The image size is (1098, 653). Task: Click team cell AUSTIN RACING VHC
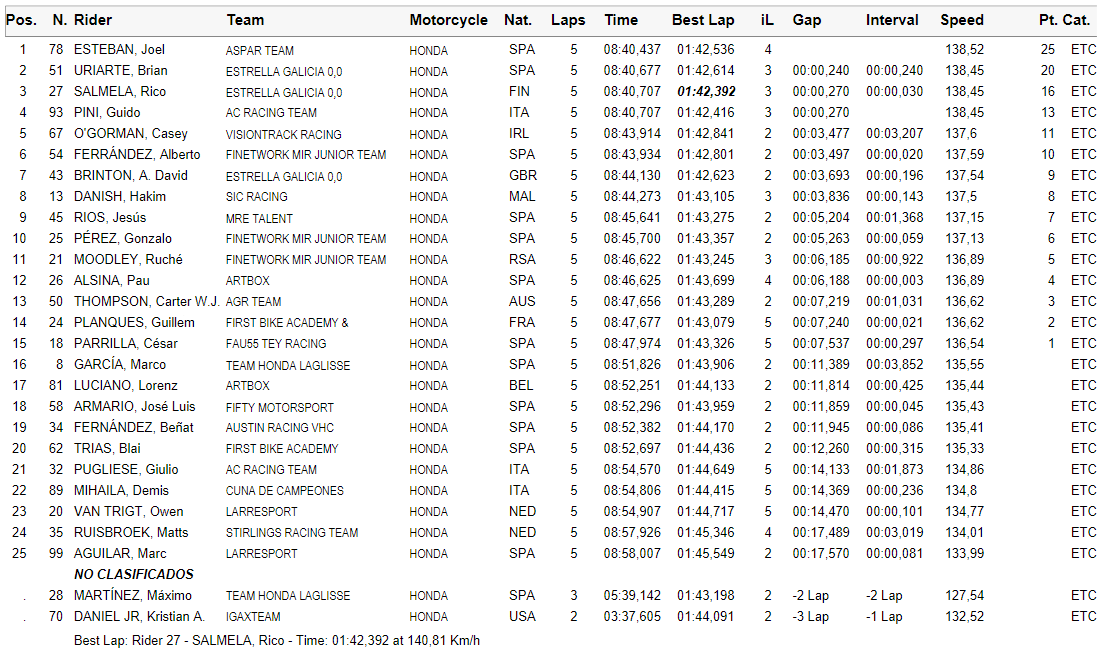tap(280, 428)
